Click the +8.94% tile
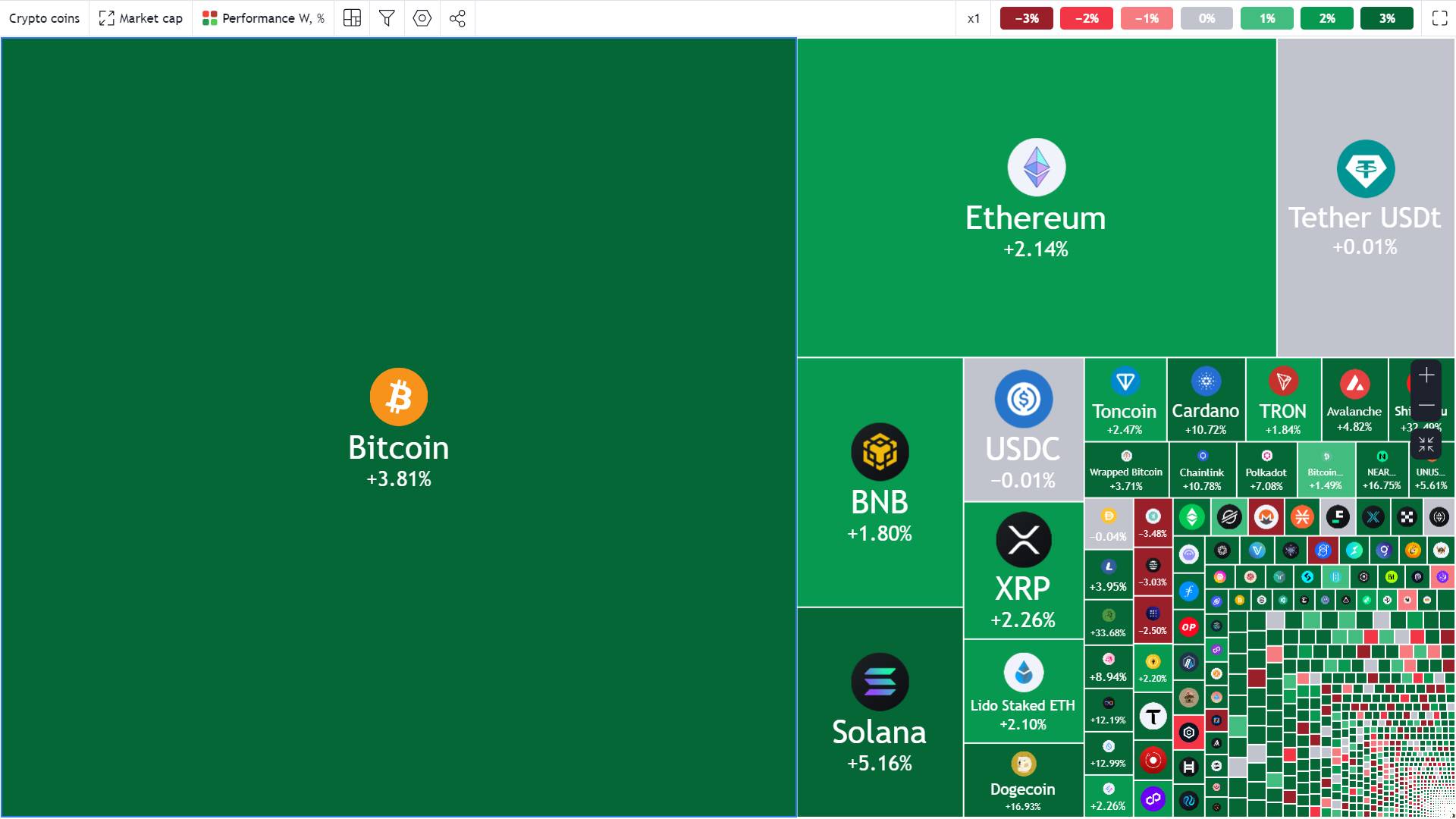Image resolution: width=1456 pixels, height=819 pixels. point(1108,667)
